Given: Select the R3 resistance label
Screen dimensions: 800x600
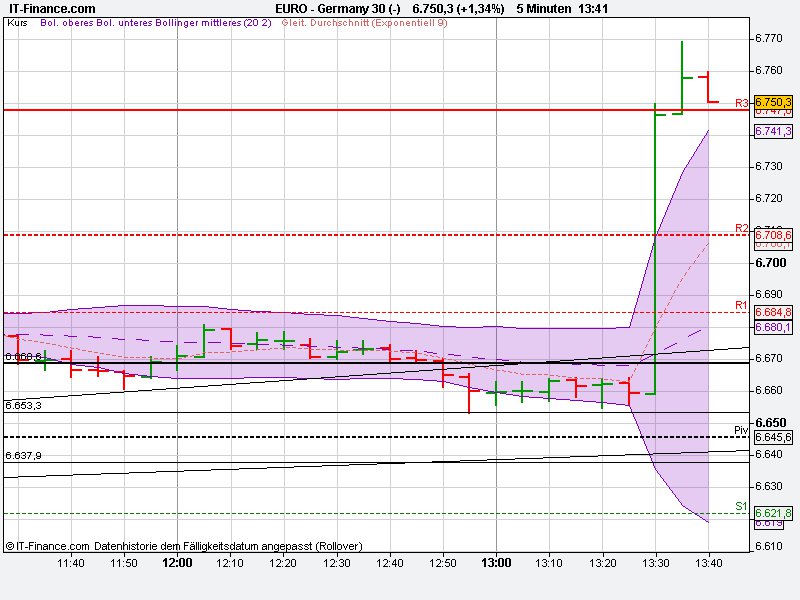Looking at the screenshot, I should [743, 102].
